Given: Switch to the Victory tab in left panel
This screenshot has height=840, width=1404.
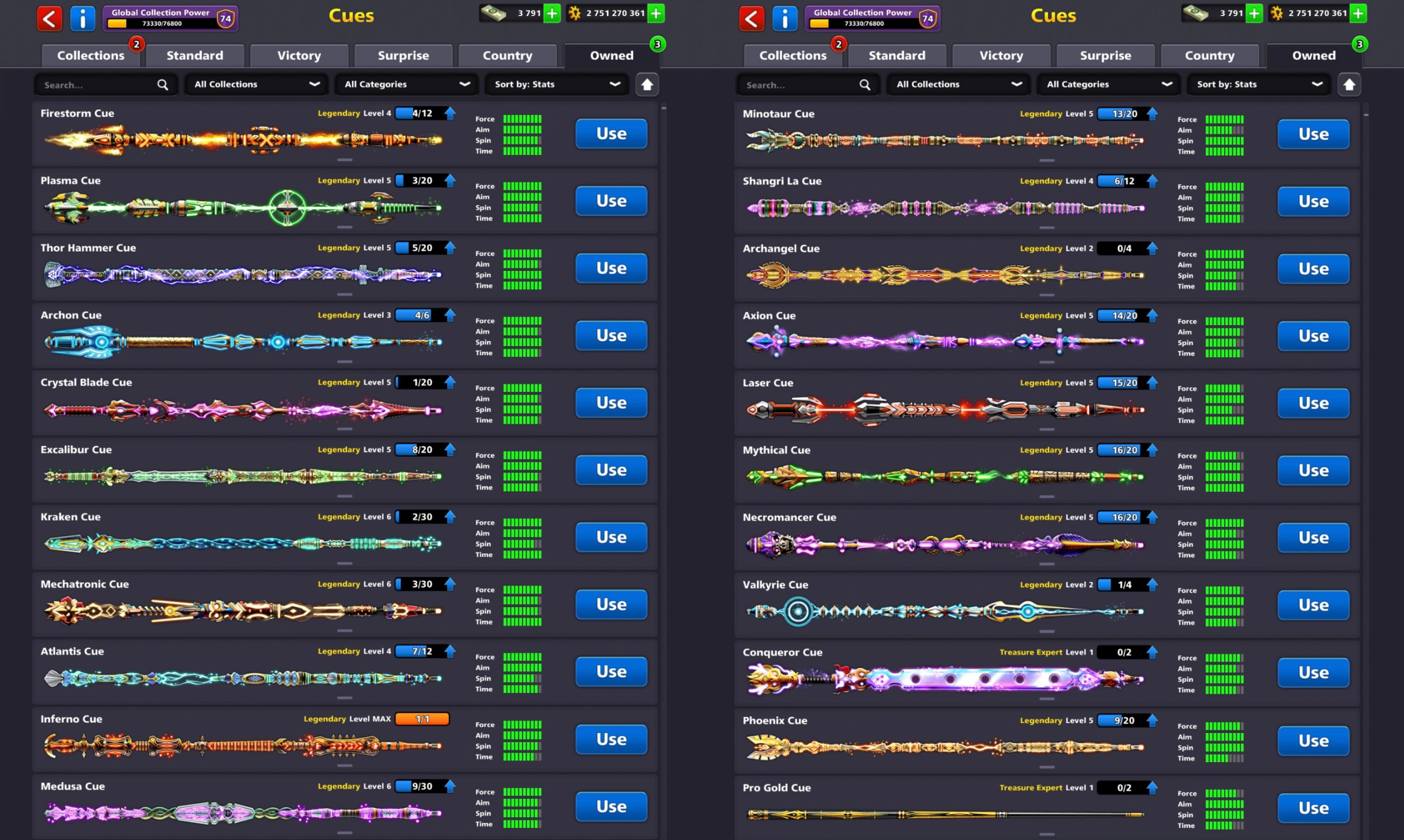Looking at the screenshot, I should click(x=299, y=56).
